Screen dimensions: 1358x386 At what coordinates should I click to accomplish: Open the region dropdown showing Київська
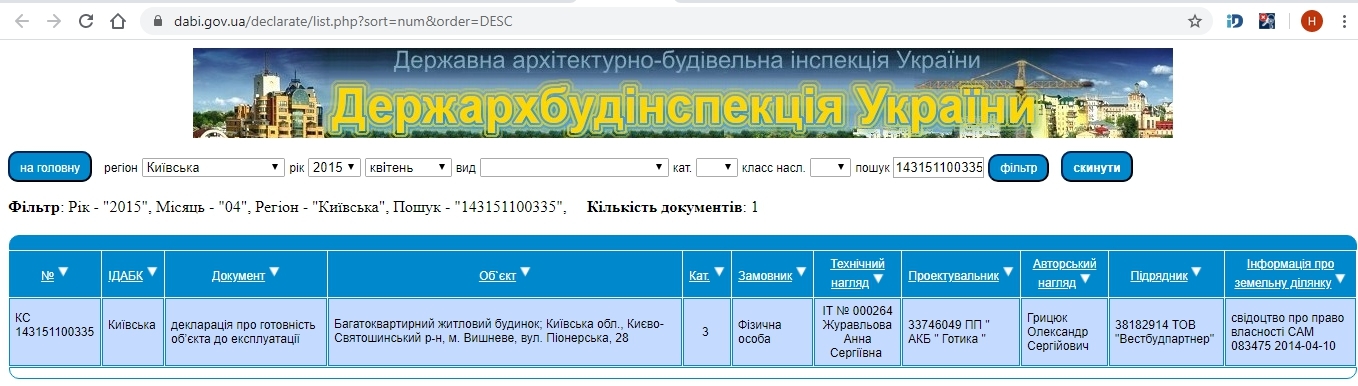click(213, 167)
